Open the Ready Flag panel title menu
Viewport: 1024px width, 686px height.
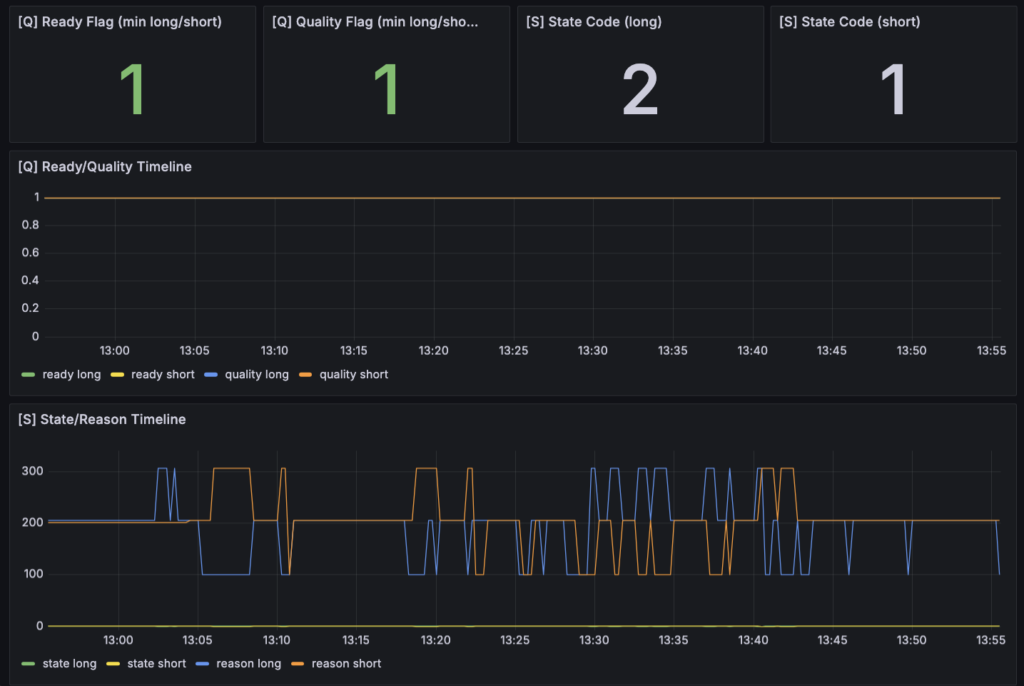pyautogui.click(x=120, y=21)
